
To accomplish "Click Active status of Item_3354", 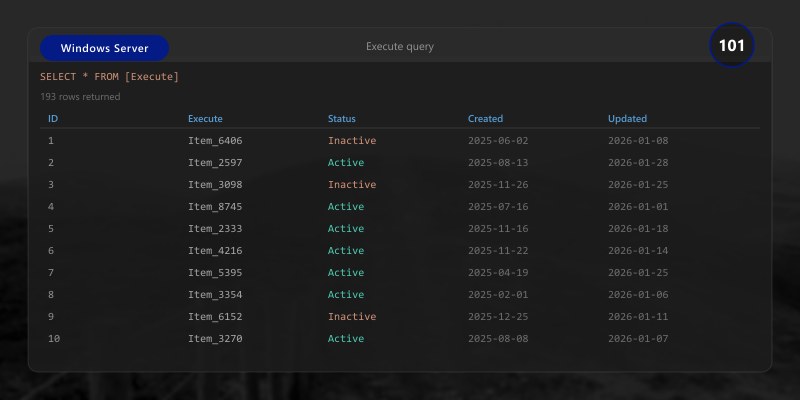I will [346, 294].
